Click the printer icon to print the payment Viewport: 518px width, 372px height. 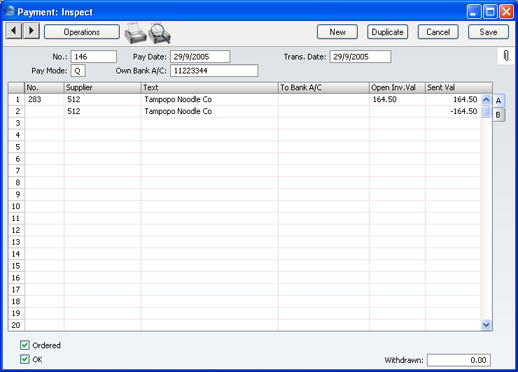(135, 33)
